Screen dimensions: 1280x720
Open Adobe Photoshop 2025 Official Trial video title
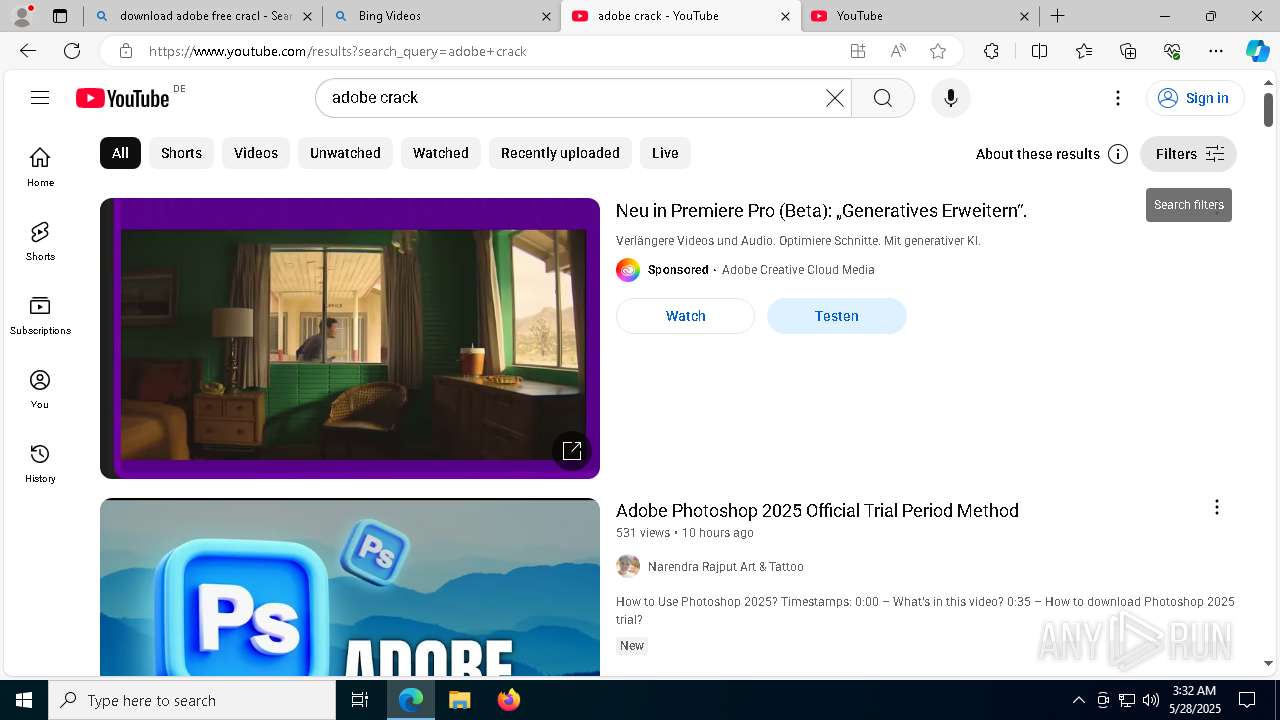817,510
